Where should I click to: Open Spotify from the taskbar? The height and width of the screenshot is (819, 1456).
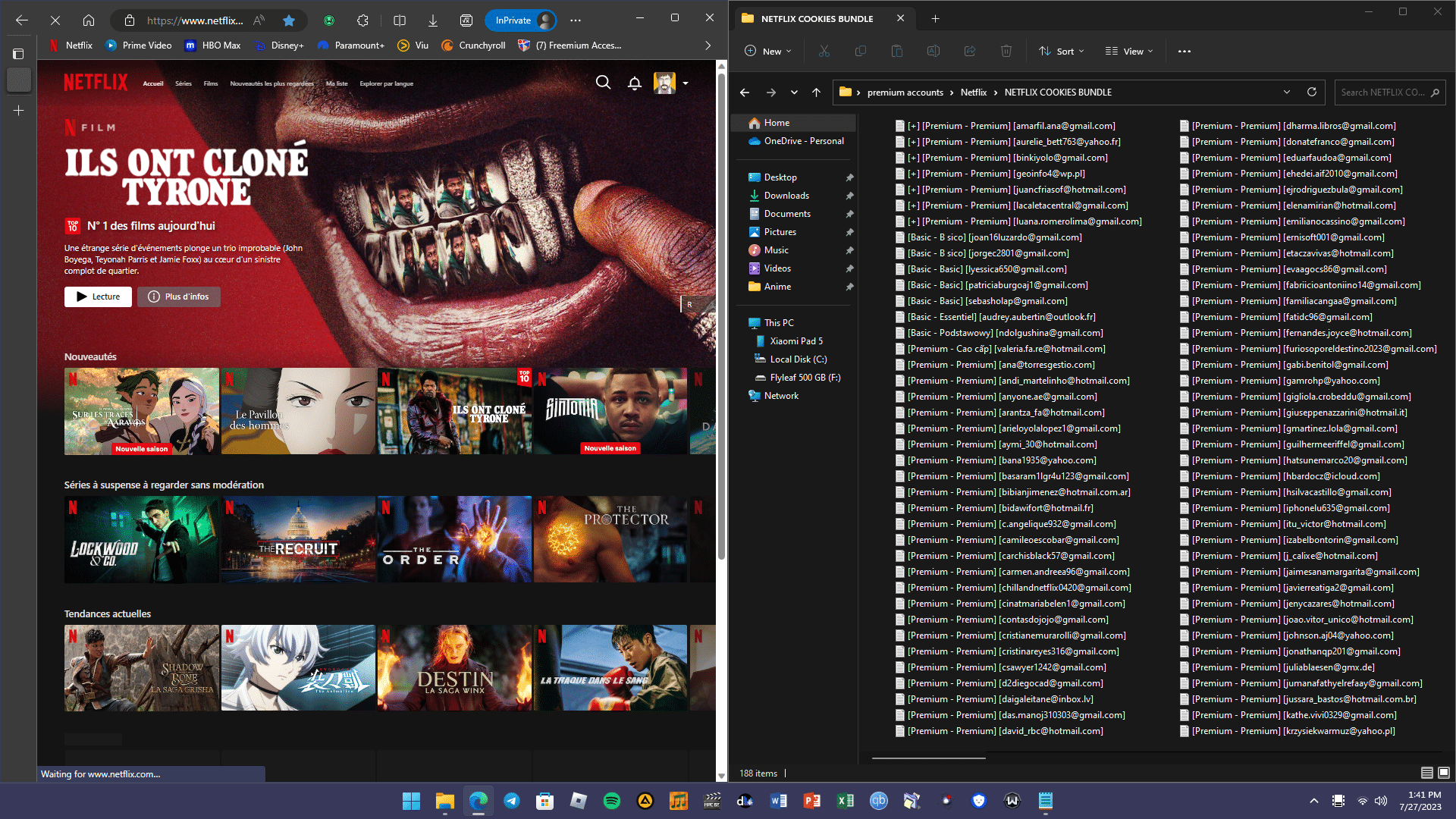click(x=611, y=801)
